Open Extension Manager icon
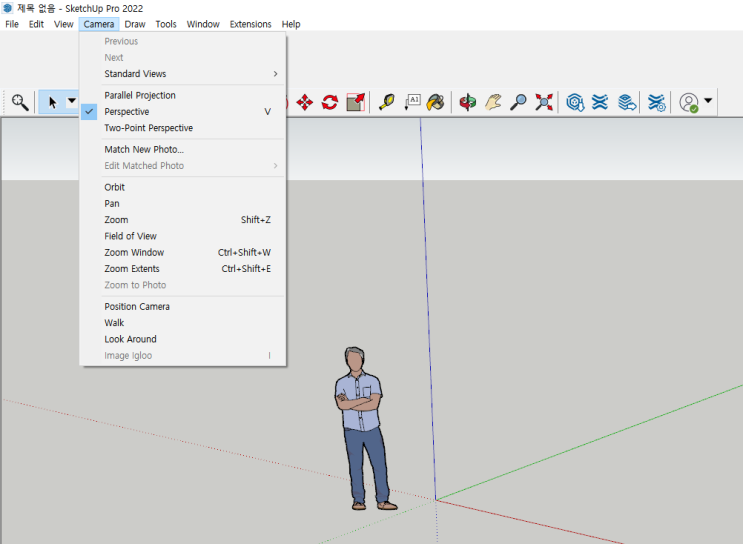This screenshot has height=544, width=743. (x=657, y=102)
